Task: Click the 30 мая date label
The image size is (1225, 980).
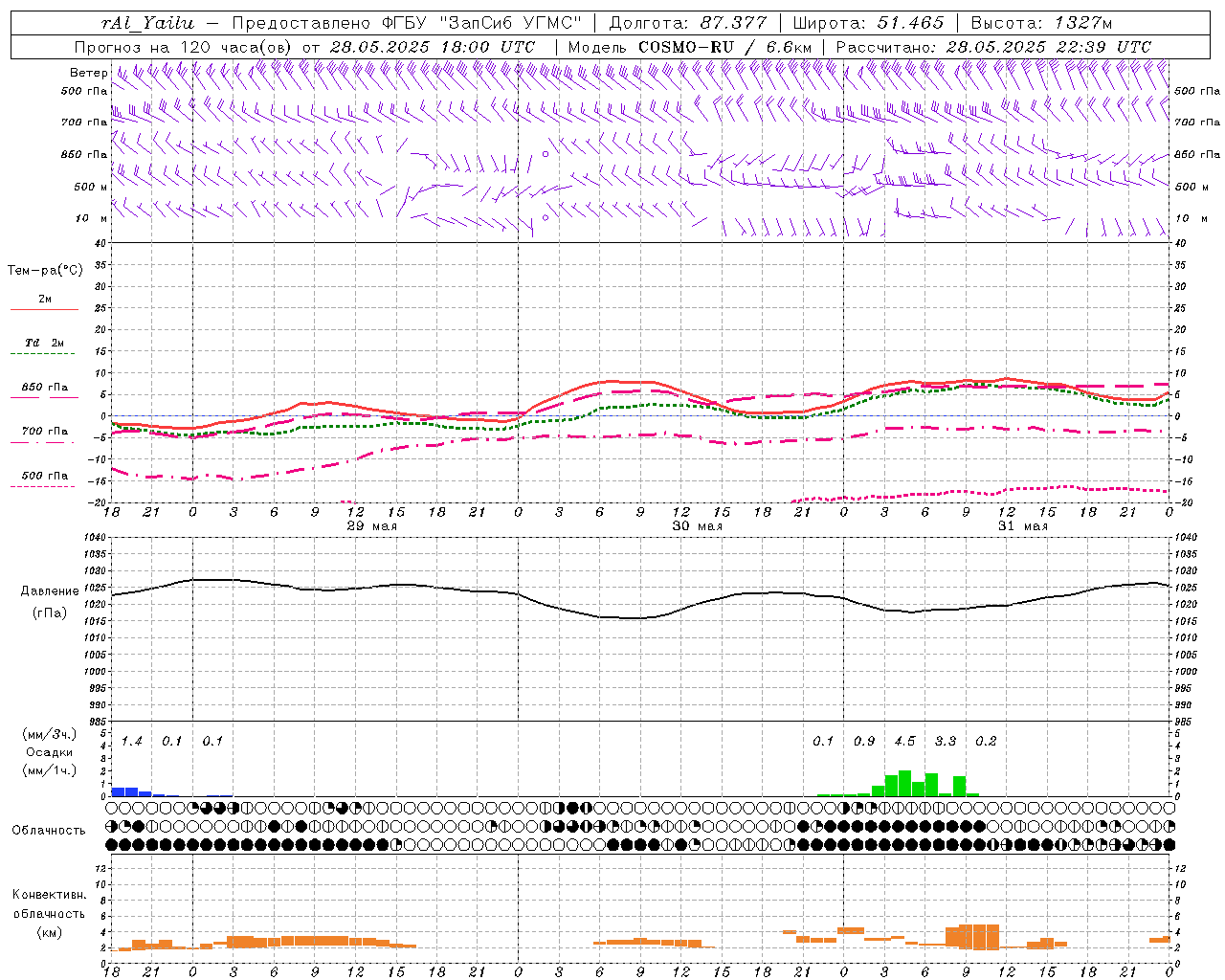Action: pos(697,526)
